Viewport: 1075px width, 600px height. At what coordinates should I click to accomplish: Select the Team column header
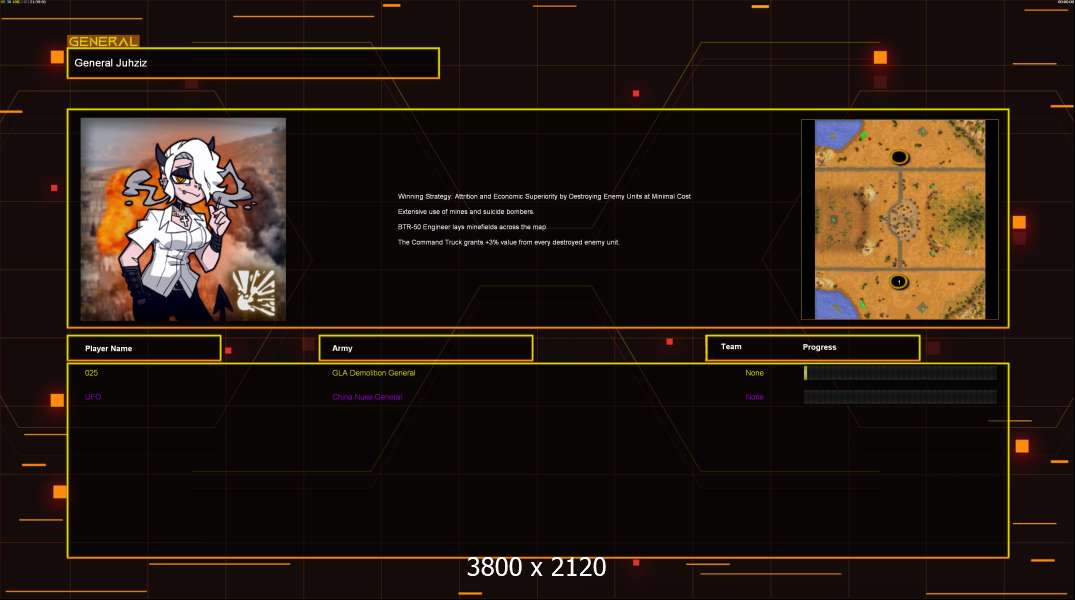coord(731,347)
